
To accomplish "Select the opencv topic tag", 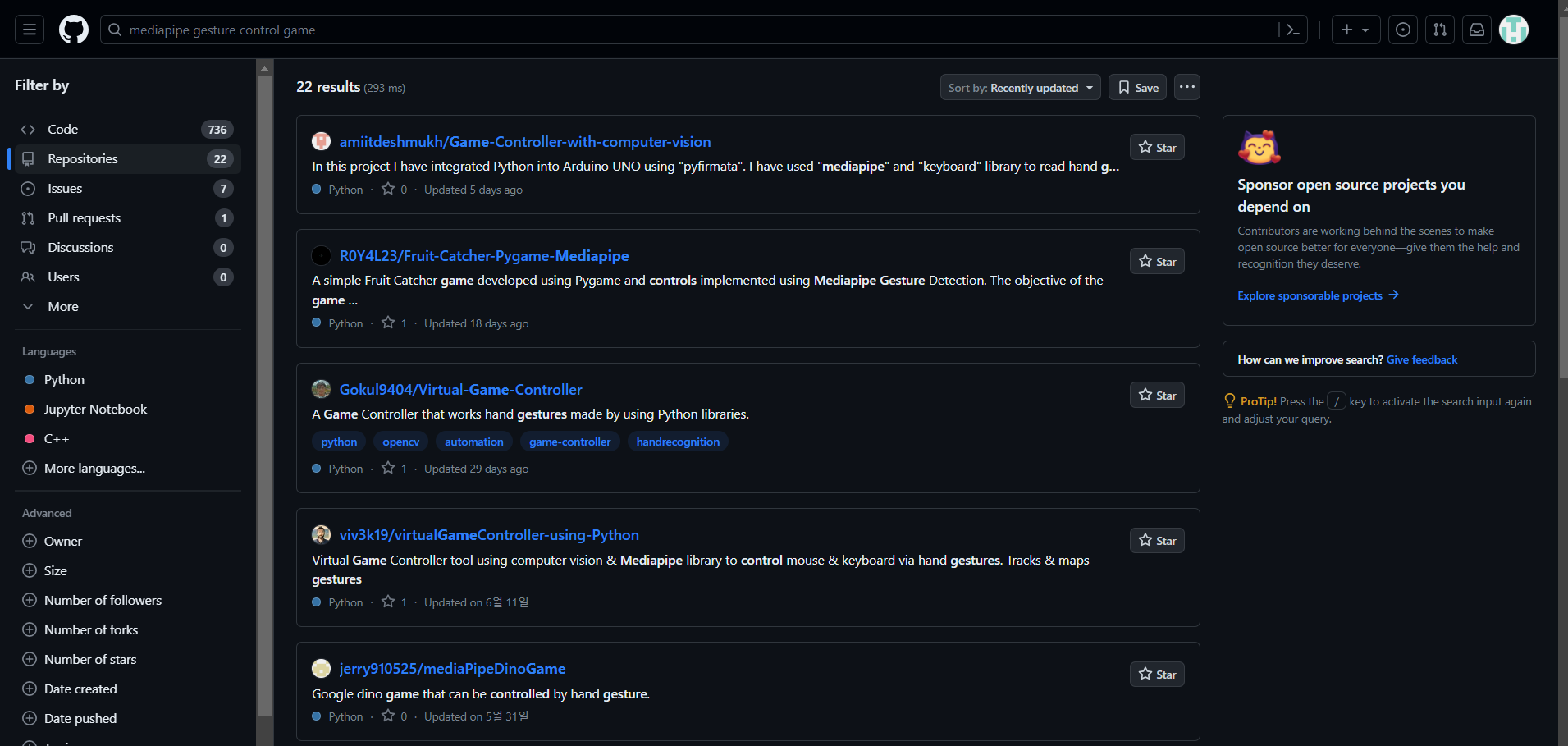I will [401, 442].
